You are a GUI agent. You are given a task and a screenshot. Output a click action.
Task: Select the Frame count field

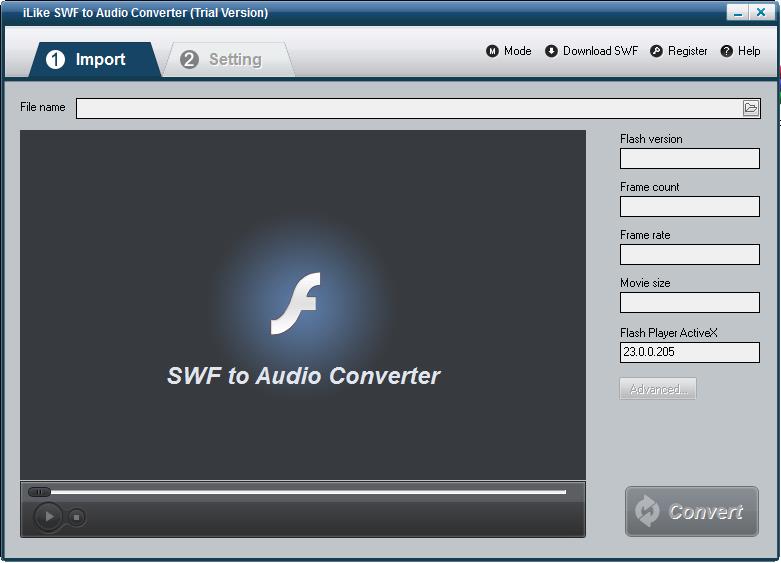(689, 206)
